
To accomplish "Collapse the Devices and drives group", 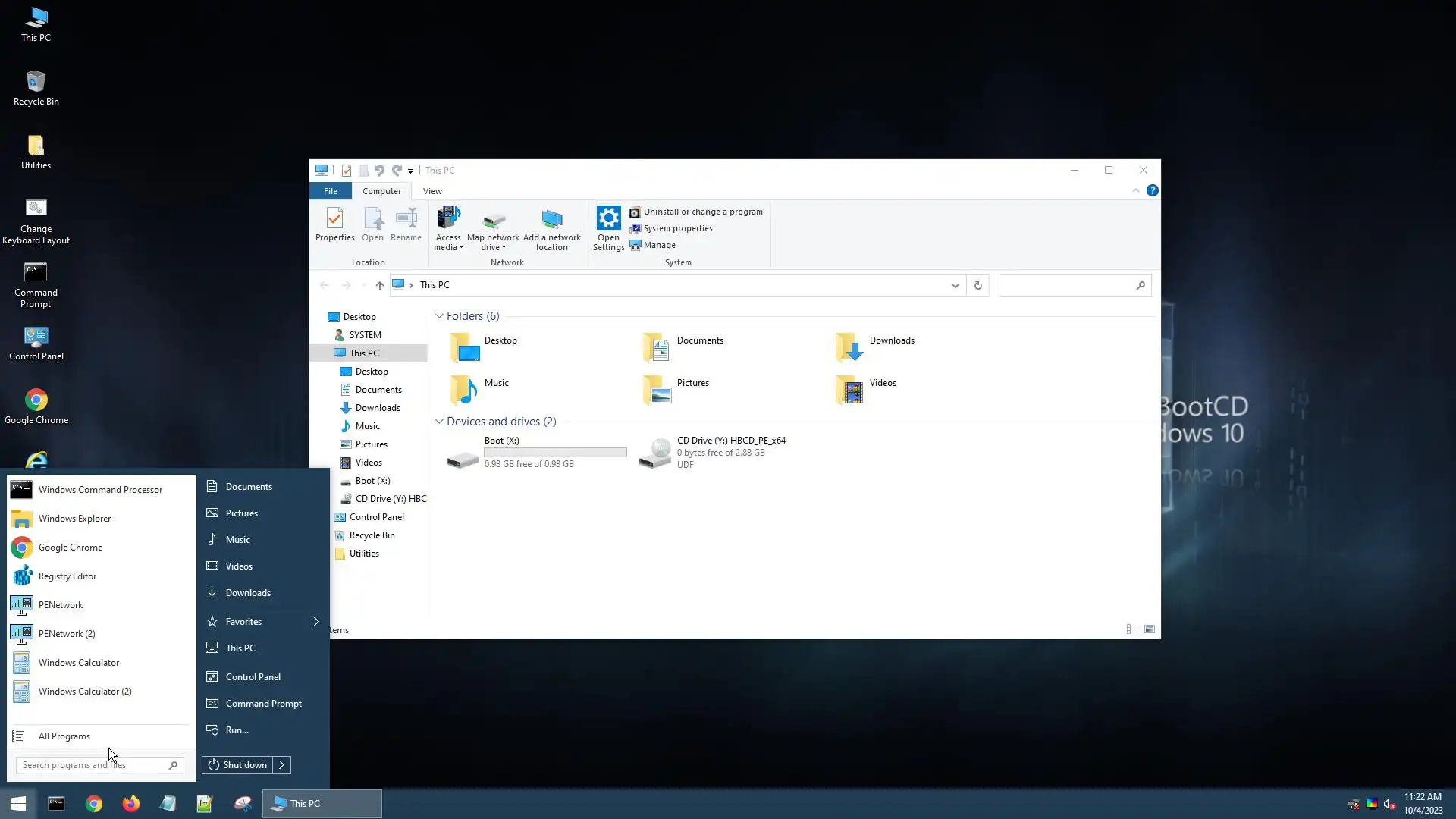I will pos(439,422).
